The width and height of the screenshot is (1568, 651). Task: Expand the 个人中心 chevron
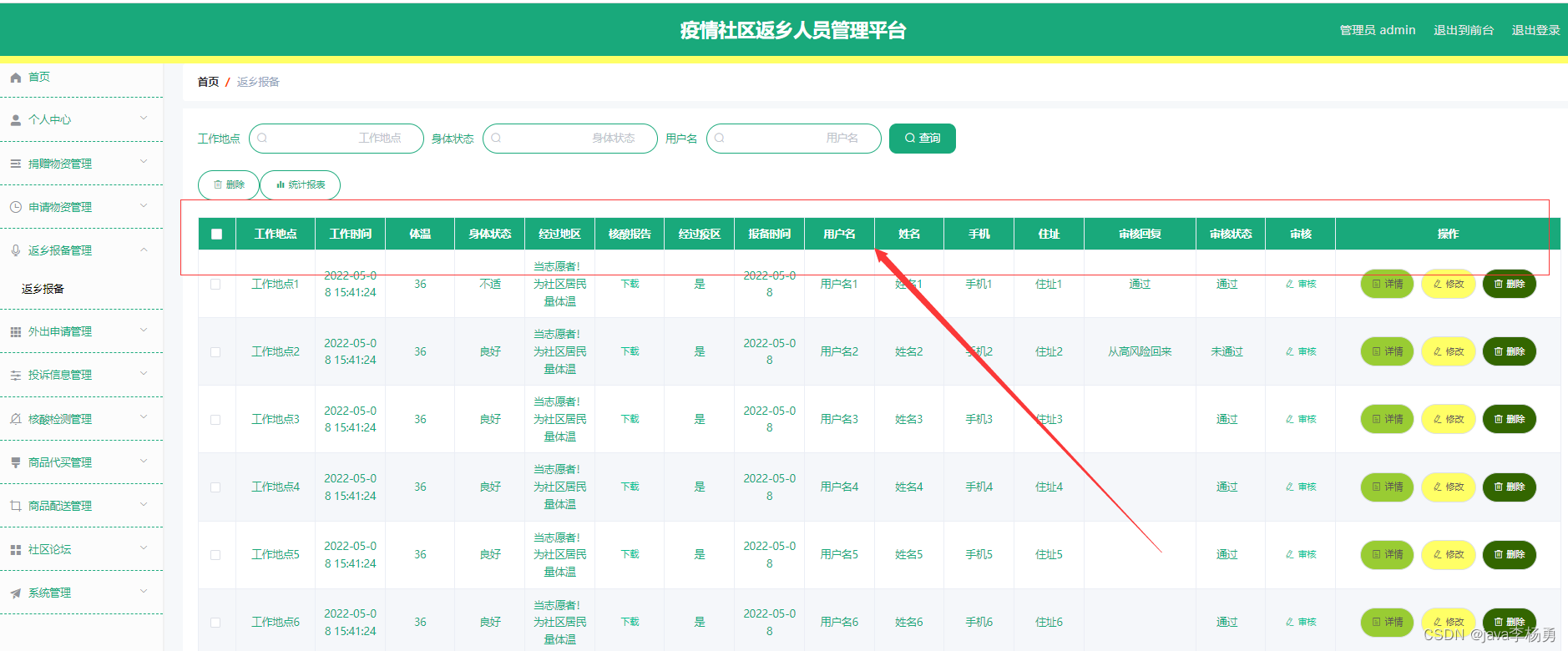pyautogui.click(x=144, y=119)
